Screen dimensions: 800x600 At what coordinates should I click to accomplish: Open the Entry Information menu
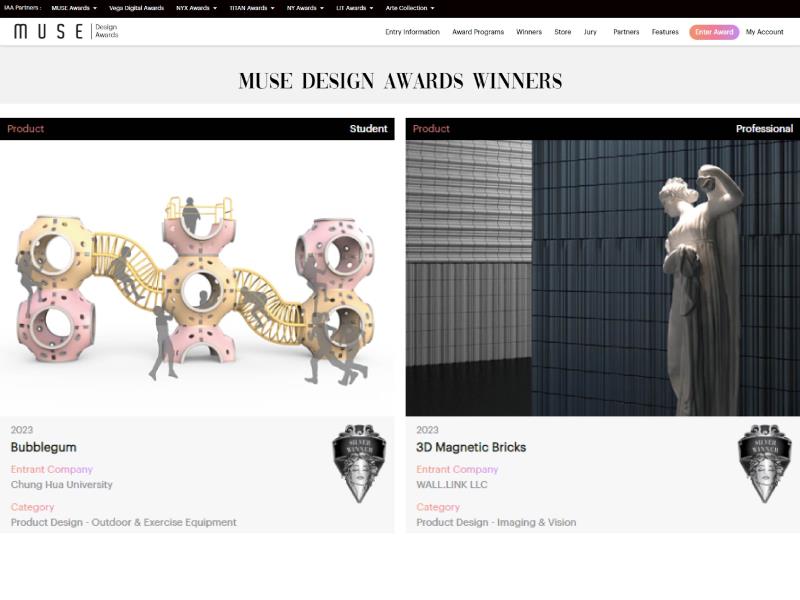tap(412, 32)
